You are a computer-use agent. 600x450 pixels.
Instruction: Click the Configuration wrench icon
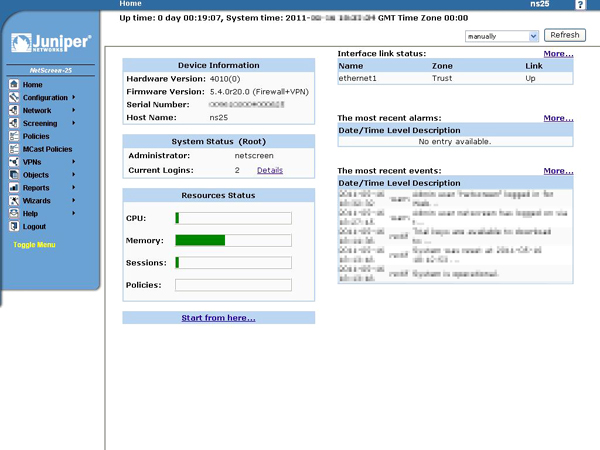coord(14,97)
